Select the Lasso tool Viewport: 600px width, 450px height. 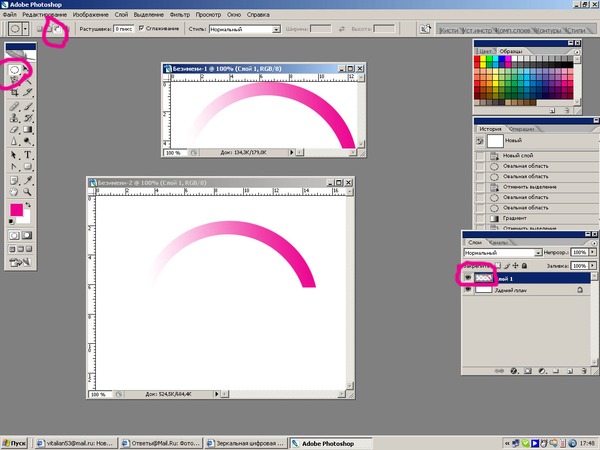click(15, 81)
